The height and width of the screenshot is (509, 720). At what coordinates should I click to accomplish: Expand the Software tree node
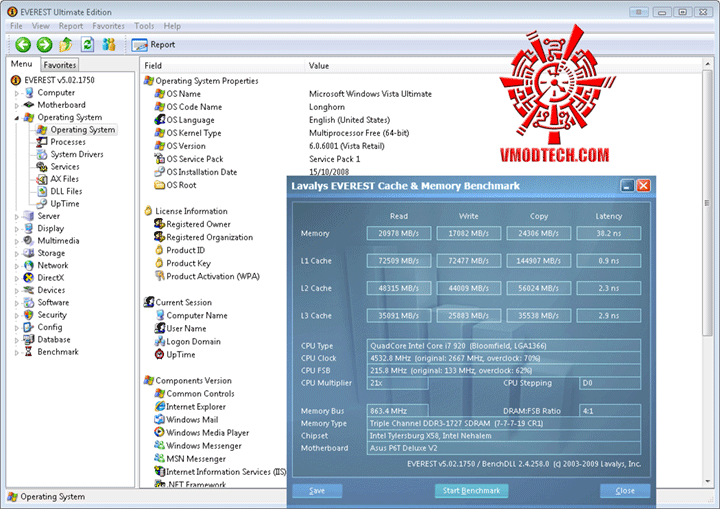17,304
